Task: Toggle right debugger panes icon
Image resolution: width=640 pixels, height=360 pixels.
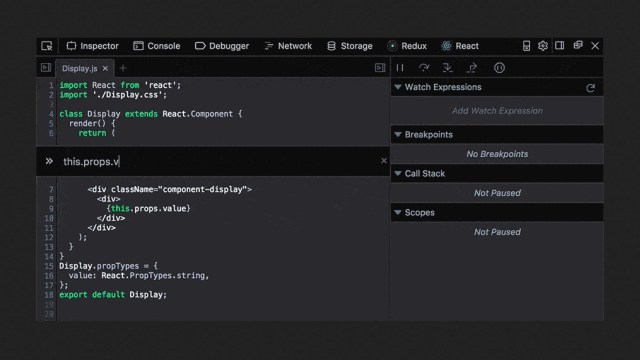Action: [x=380, y=68]
